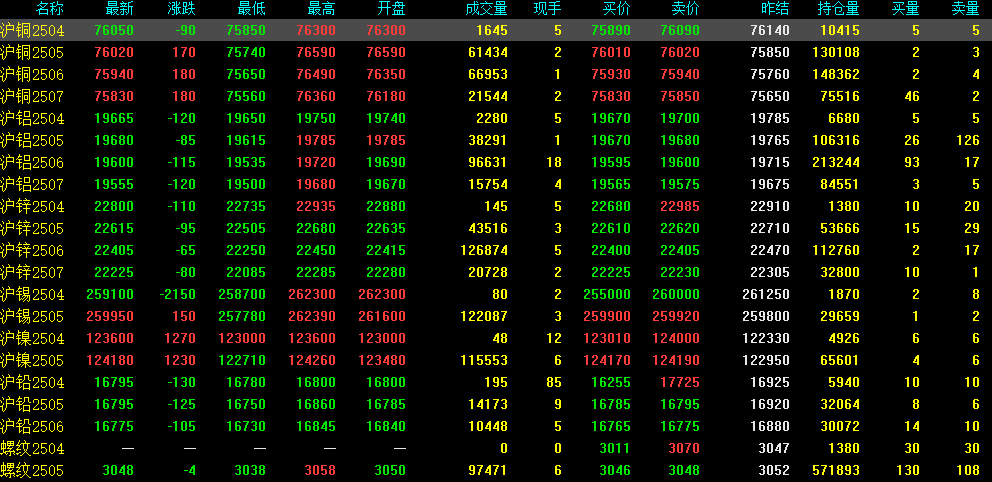Click previous settle 261250 of 沪锡2504

(766, 295)
